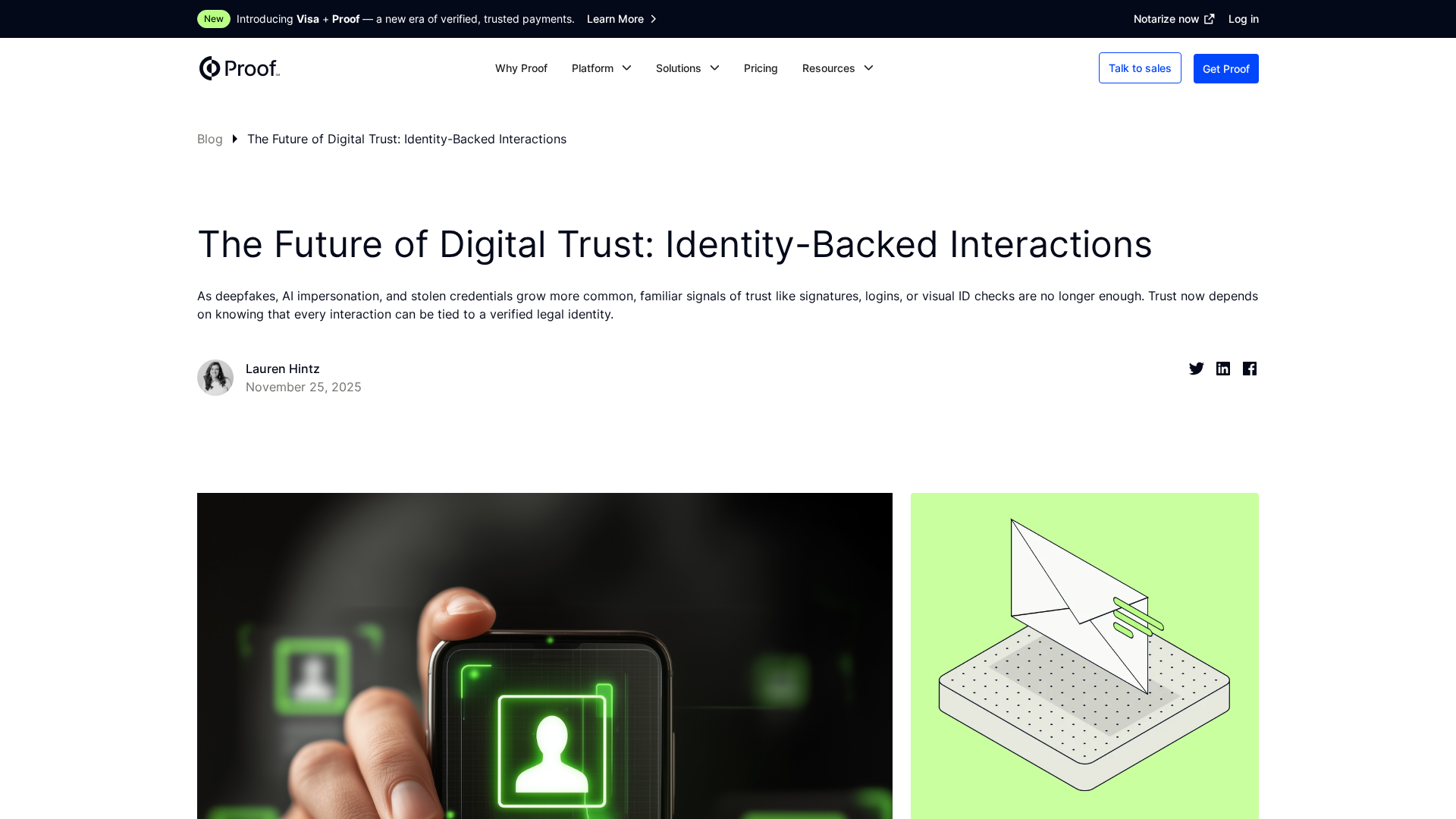Click the Proof logo

click(x=240, y=68)
